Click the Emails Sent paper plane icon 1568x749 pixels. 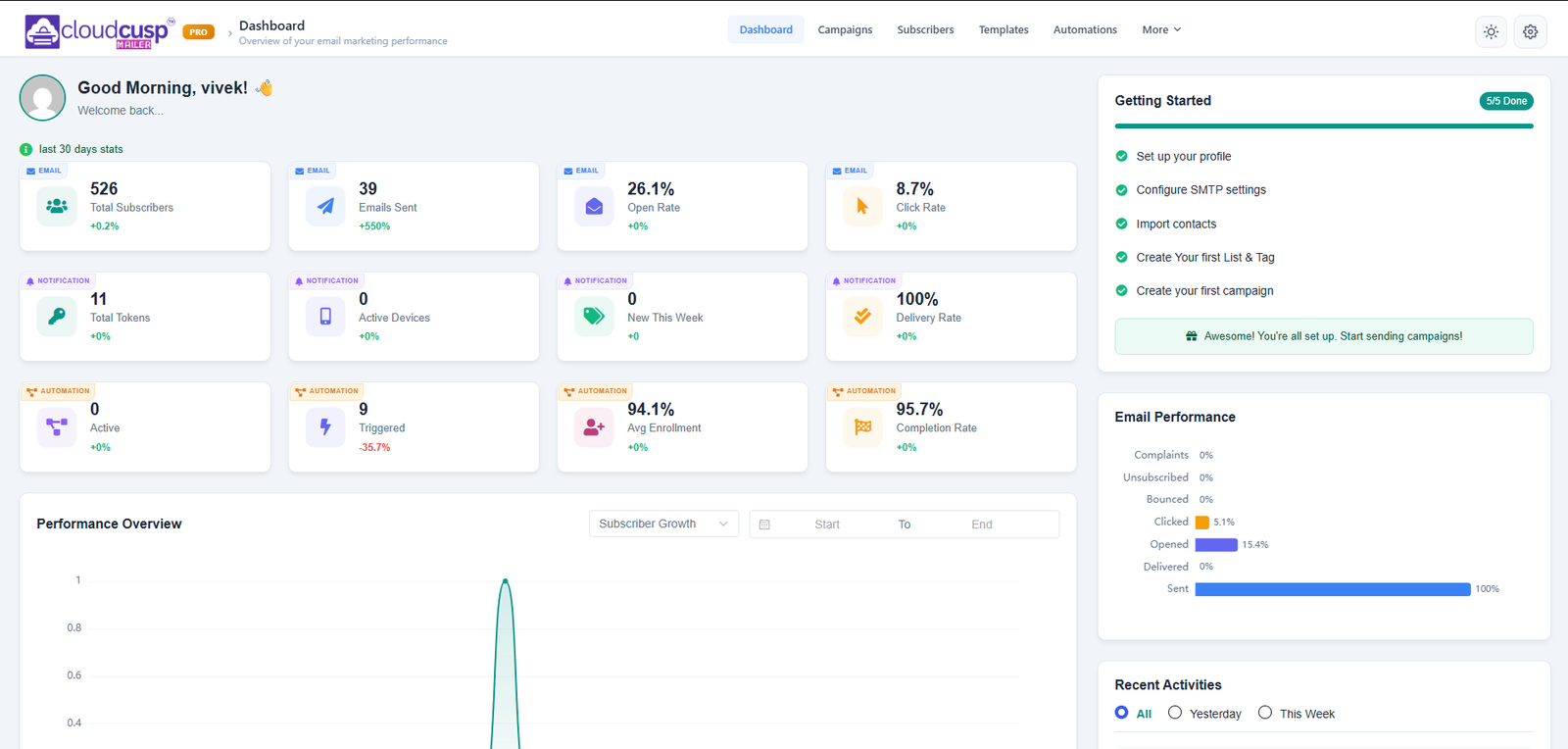click(x=325, y=206)
